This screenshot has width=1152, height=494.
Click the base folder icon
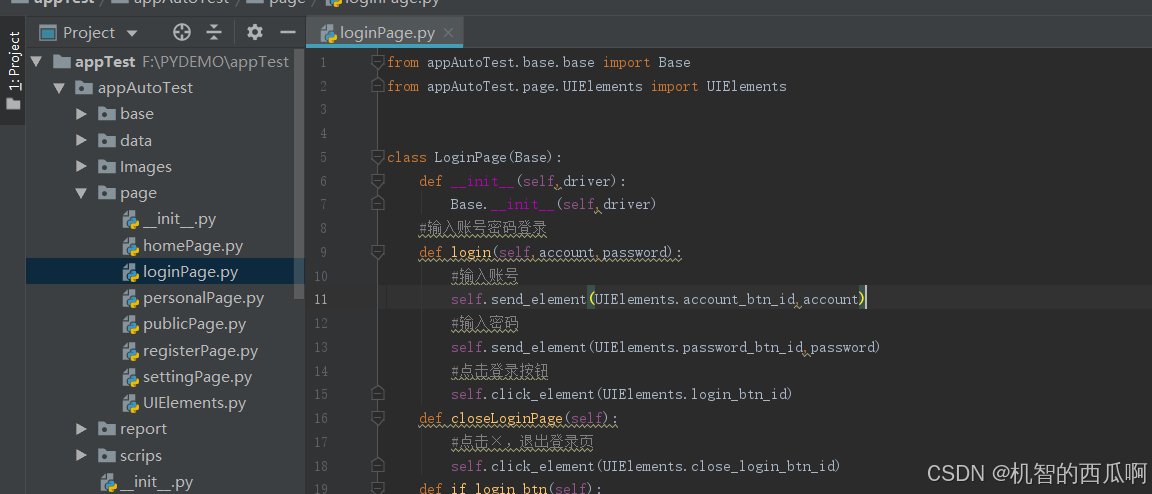107,114
